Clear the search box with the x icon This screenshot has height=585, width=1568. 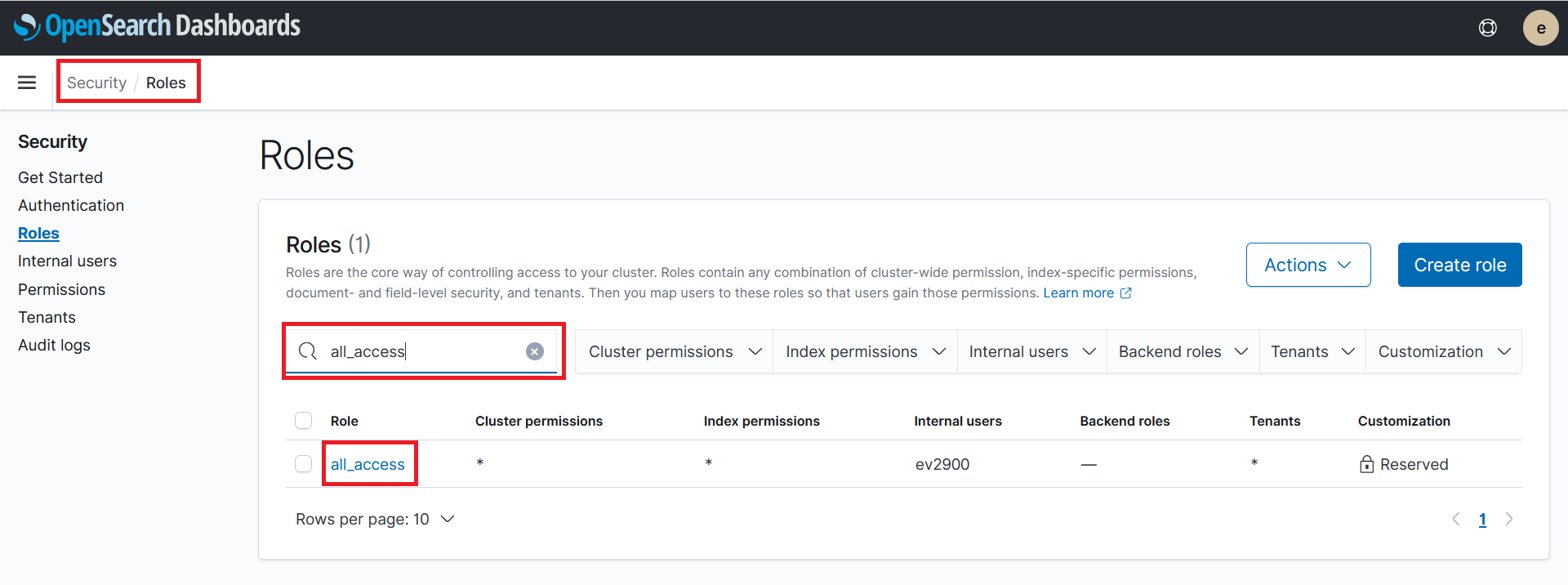click(535, 351)
